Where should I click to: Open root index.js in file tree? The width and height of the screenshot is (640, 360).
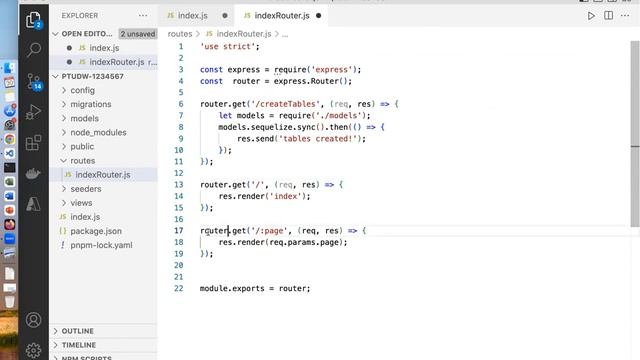pos(85,217)
